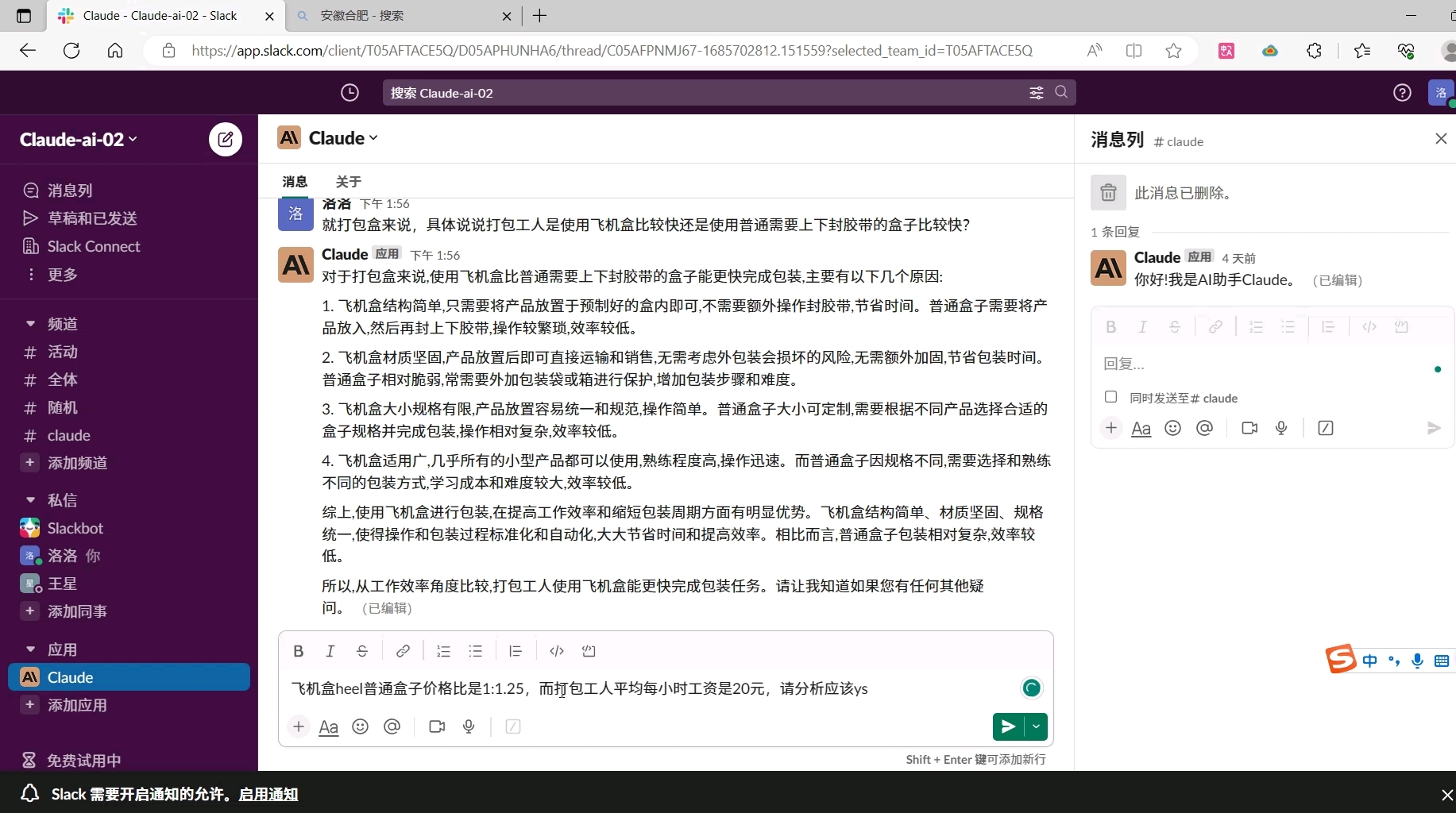Viewport: 1456px width, 813px height.
Task: Close the 消息列 thread panel
Action: [x=1441, y=139]
